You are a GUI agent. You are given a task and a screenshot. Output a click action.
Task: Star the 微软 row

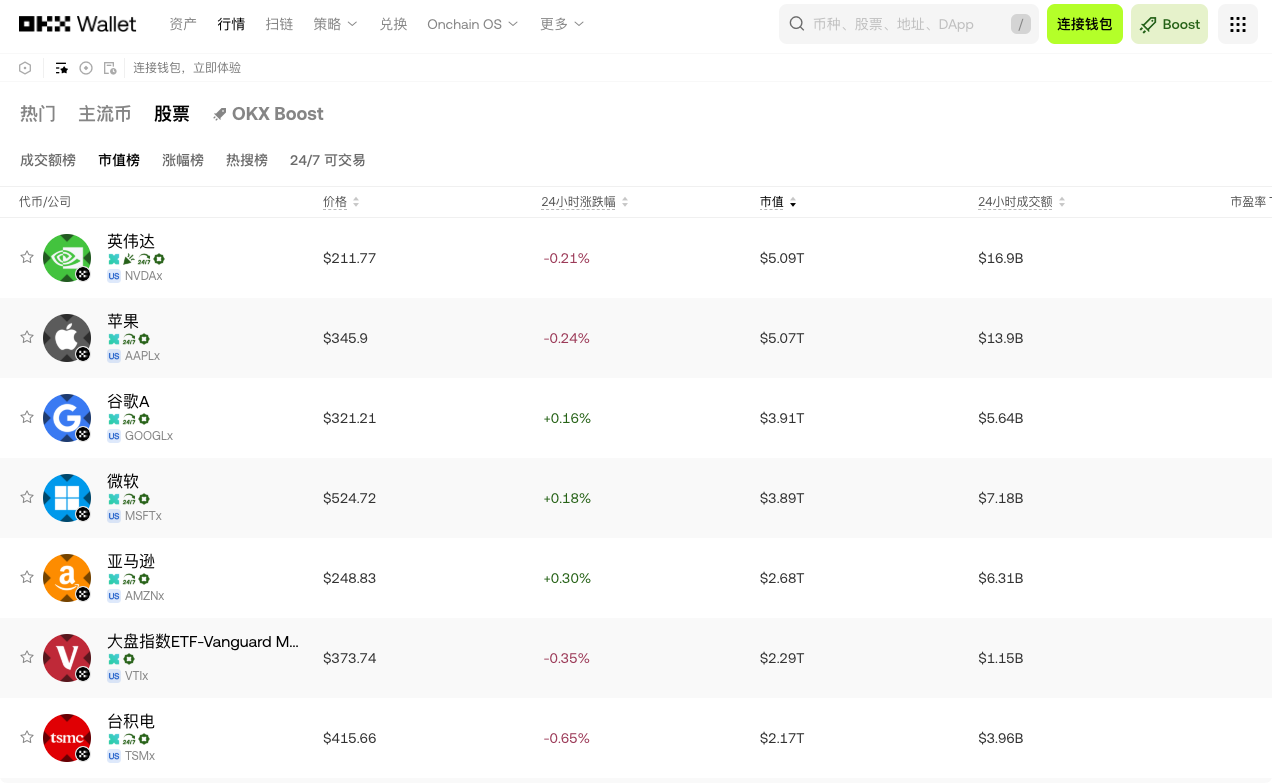(x=27, y=497)
